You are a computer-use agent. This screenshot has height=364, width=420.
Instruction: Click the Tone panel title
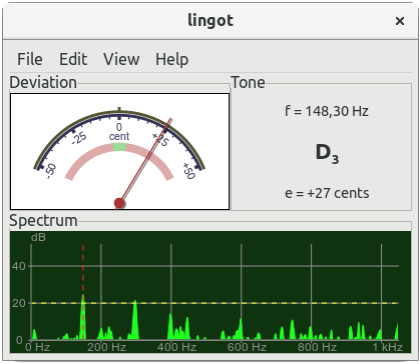[x=248, y=82]
